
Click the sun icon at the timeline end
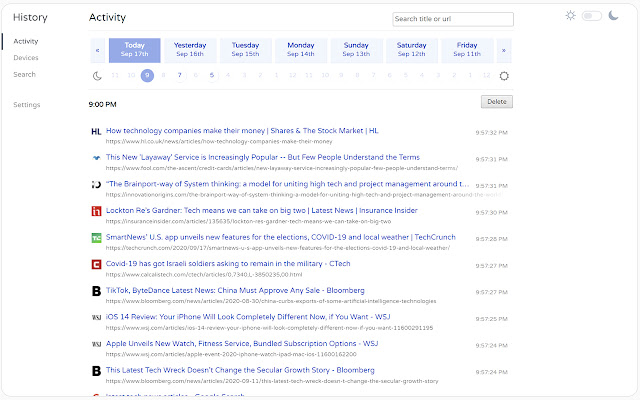[504, 75]
